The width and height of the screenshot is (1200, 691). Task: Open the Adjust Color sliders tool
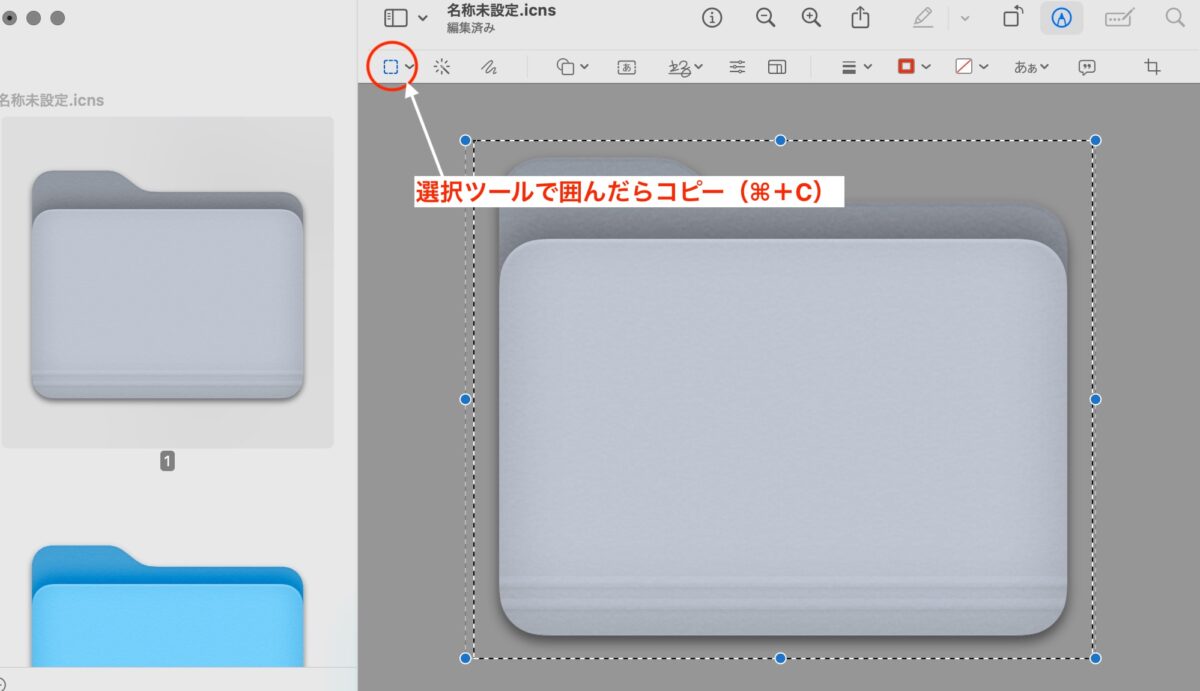coord(737,67)
